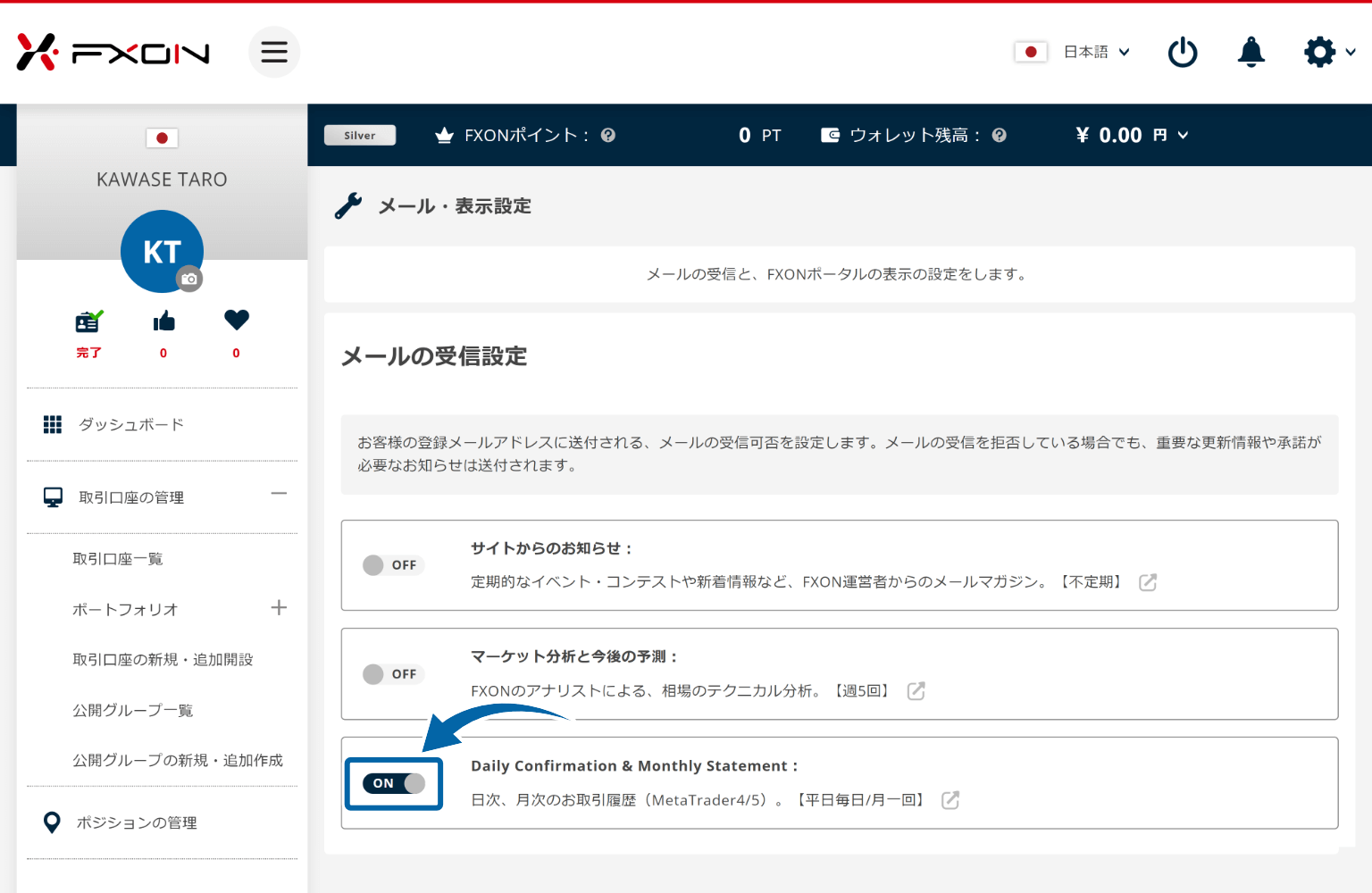Click the ¥ 0.00 balance value

coord(1108,135)
